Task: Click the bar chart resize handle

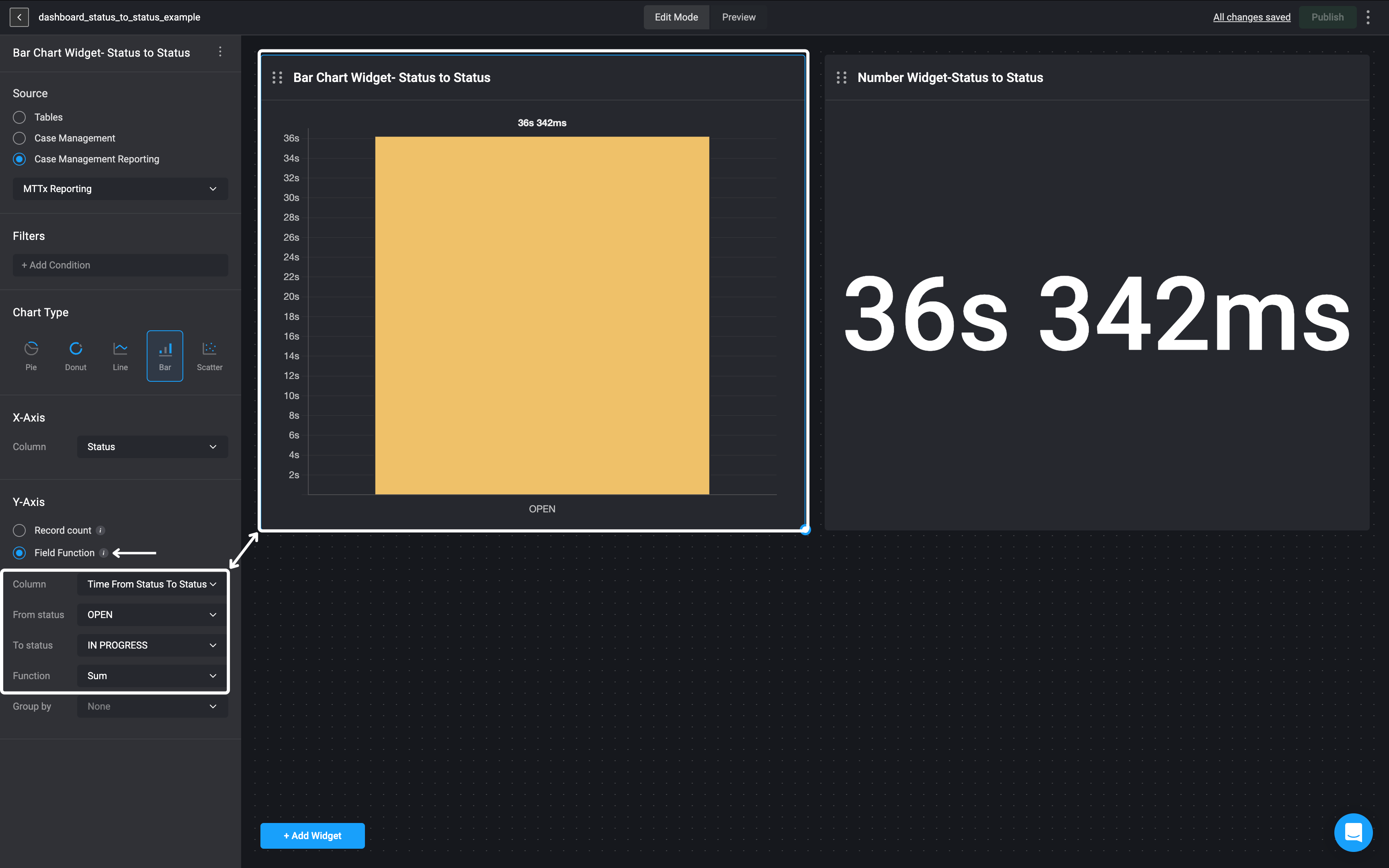Action: (805, 529)
